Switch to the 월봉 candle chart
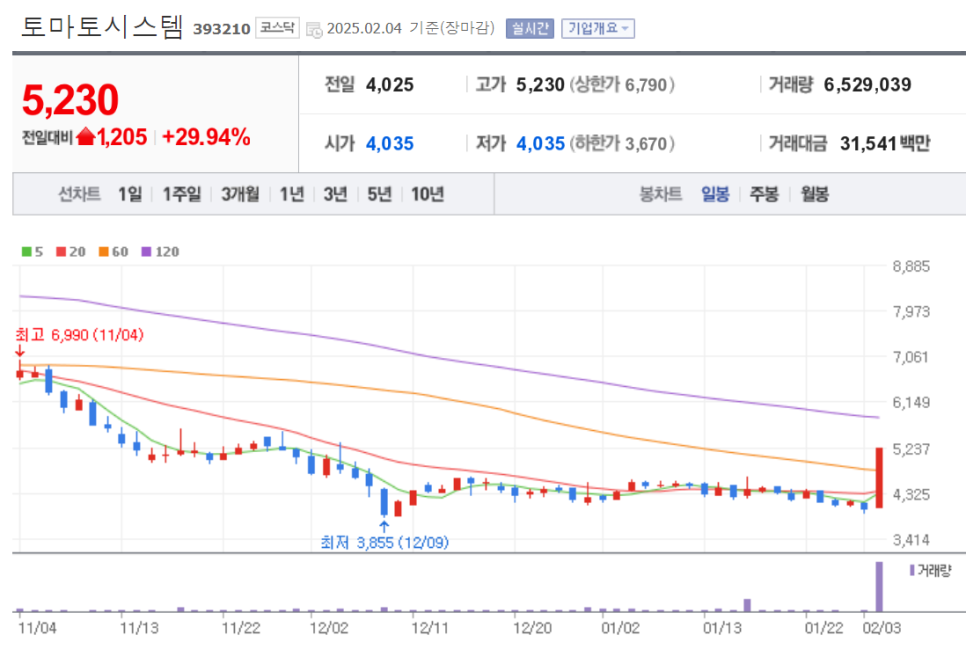Screen dimensions: 966x664 (x=814, y=195)
